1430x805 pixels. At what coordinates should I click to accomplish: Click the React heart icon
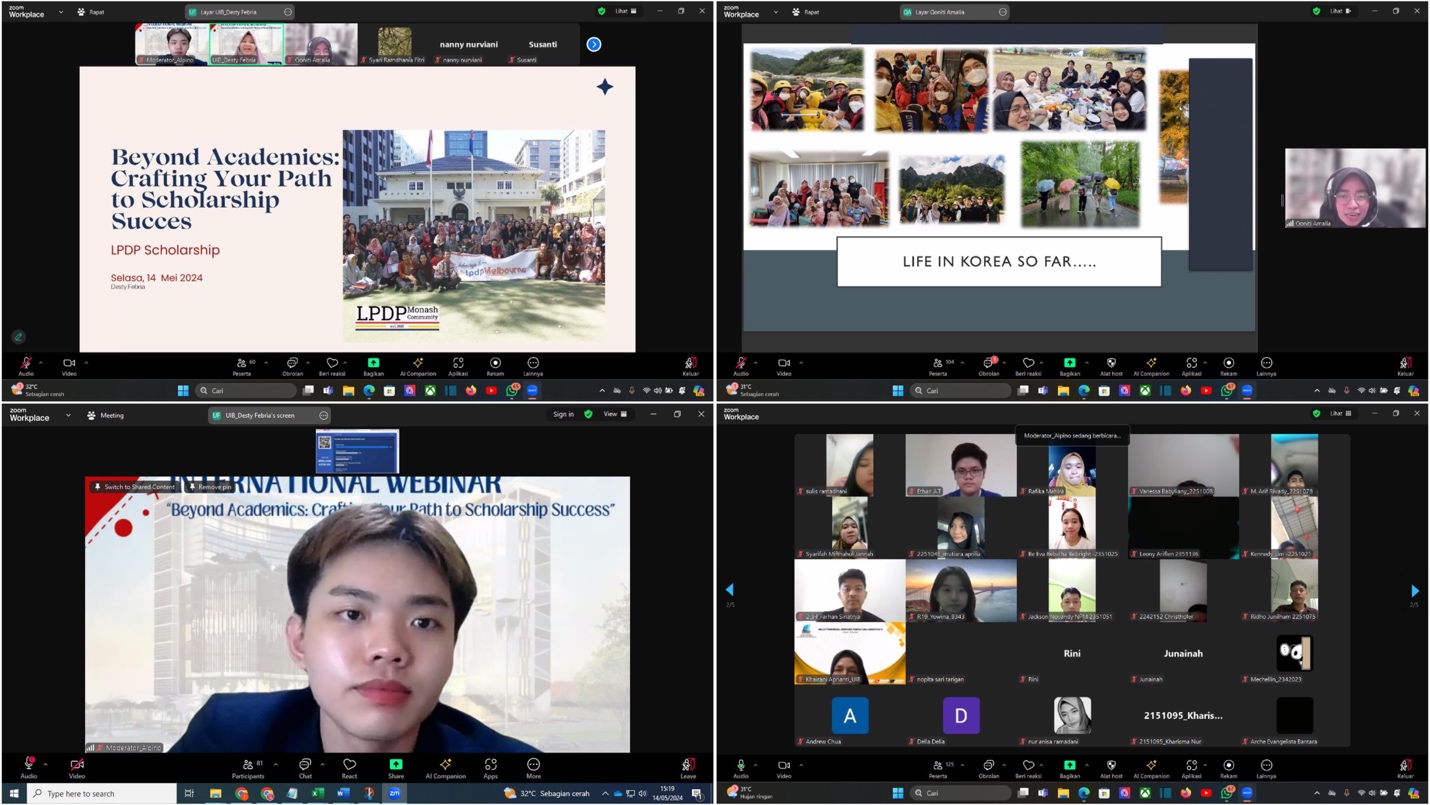[349, 766]
